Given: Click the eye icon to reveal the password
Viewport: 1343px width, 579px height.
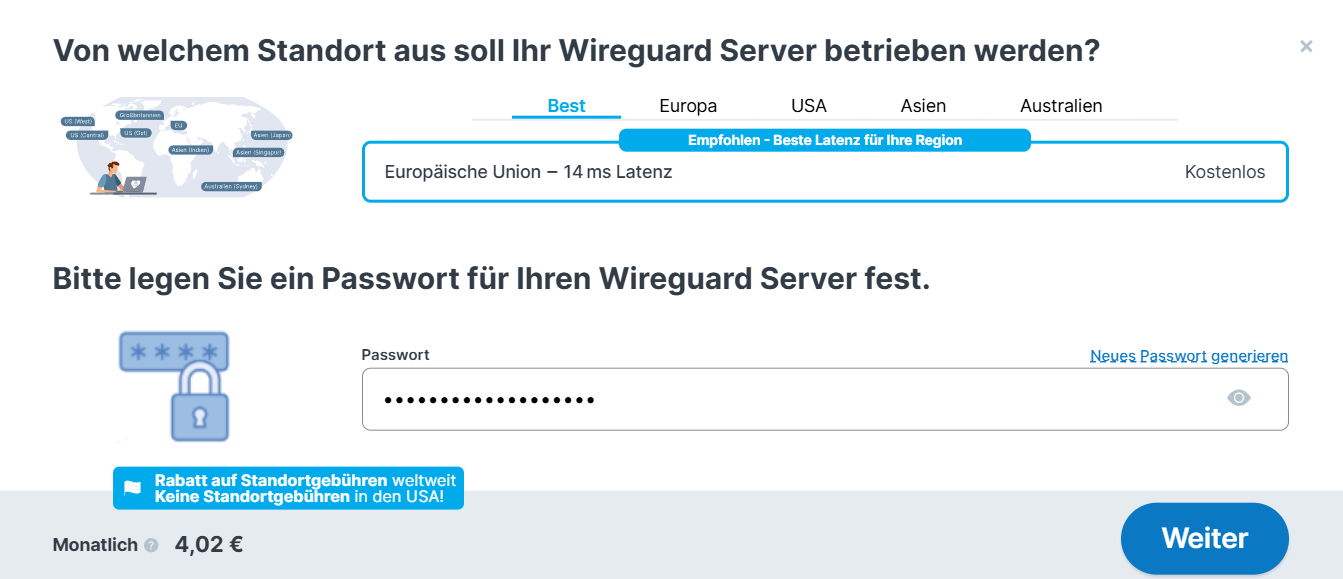Looking at the screenshot, I should 1238,399.
